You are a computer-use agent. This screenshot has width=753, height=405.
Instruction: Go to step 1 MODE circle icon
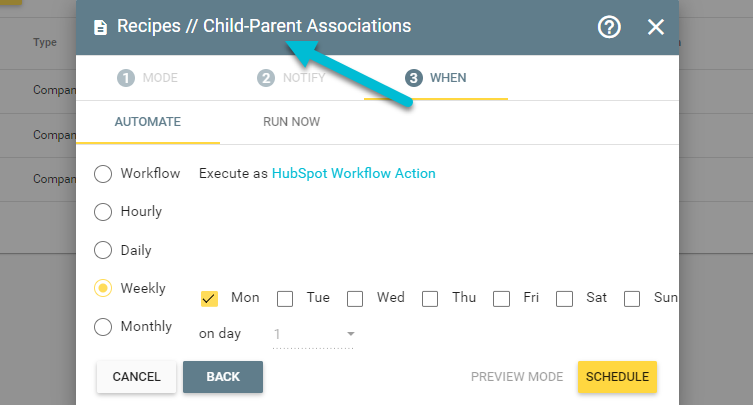(126, 78)
